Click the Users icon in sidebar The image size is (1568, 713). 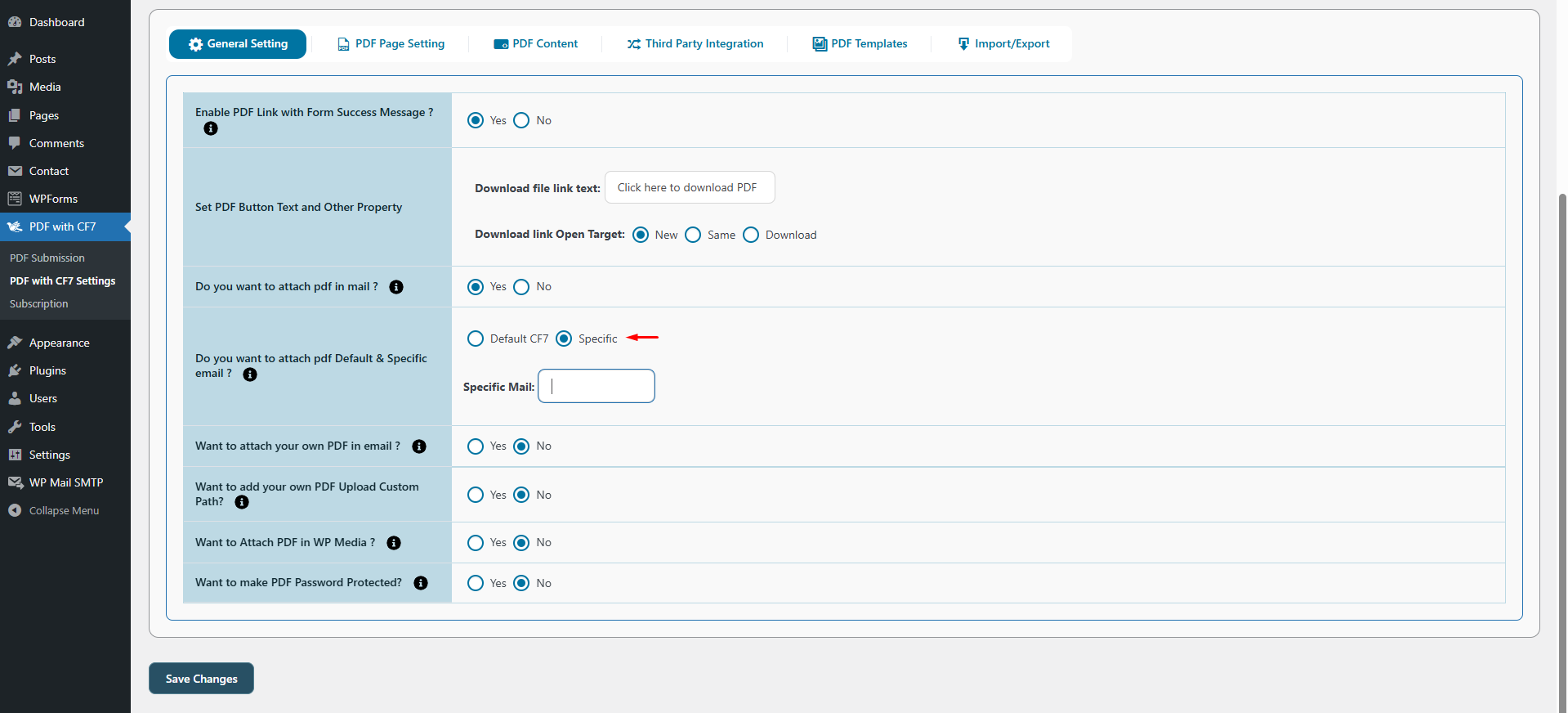coord(15,398)
